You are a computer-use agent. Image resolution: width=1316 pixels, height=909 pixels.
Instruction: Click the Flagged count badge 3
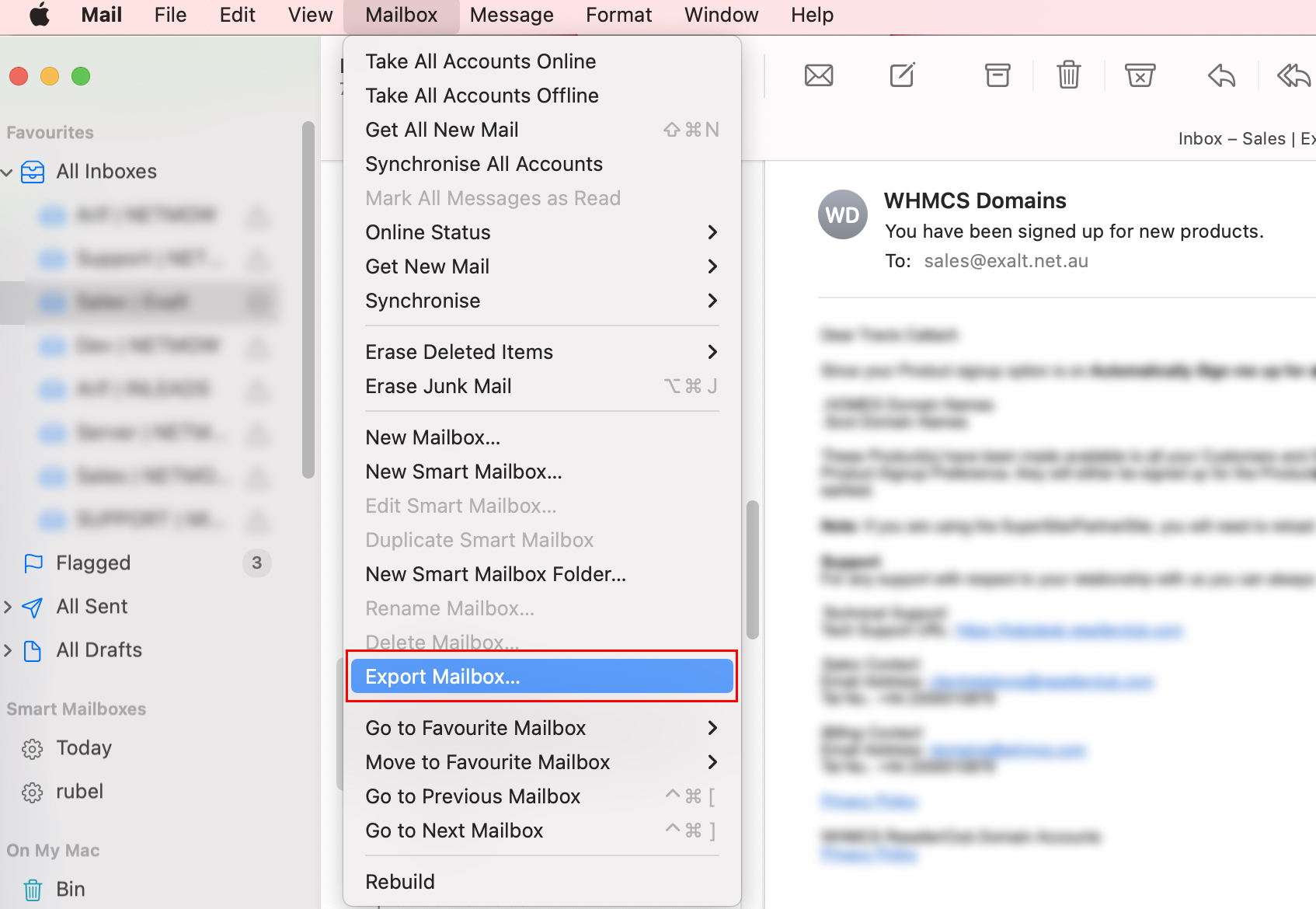[x=257, y=563]
